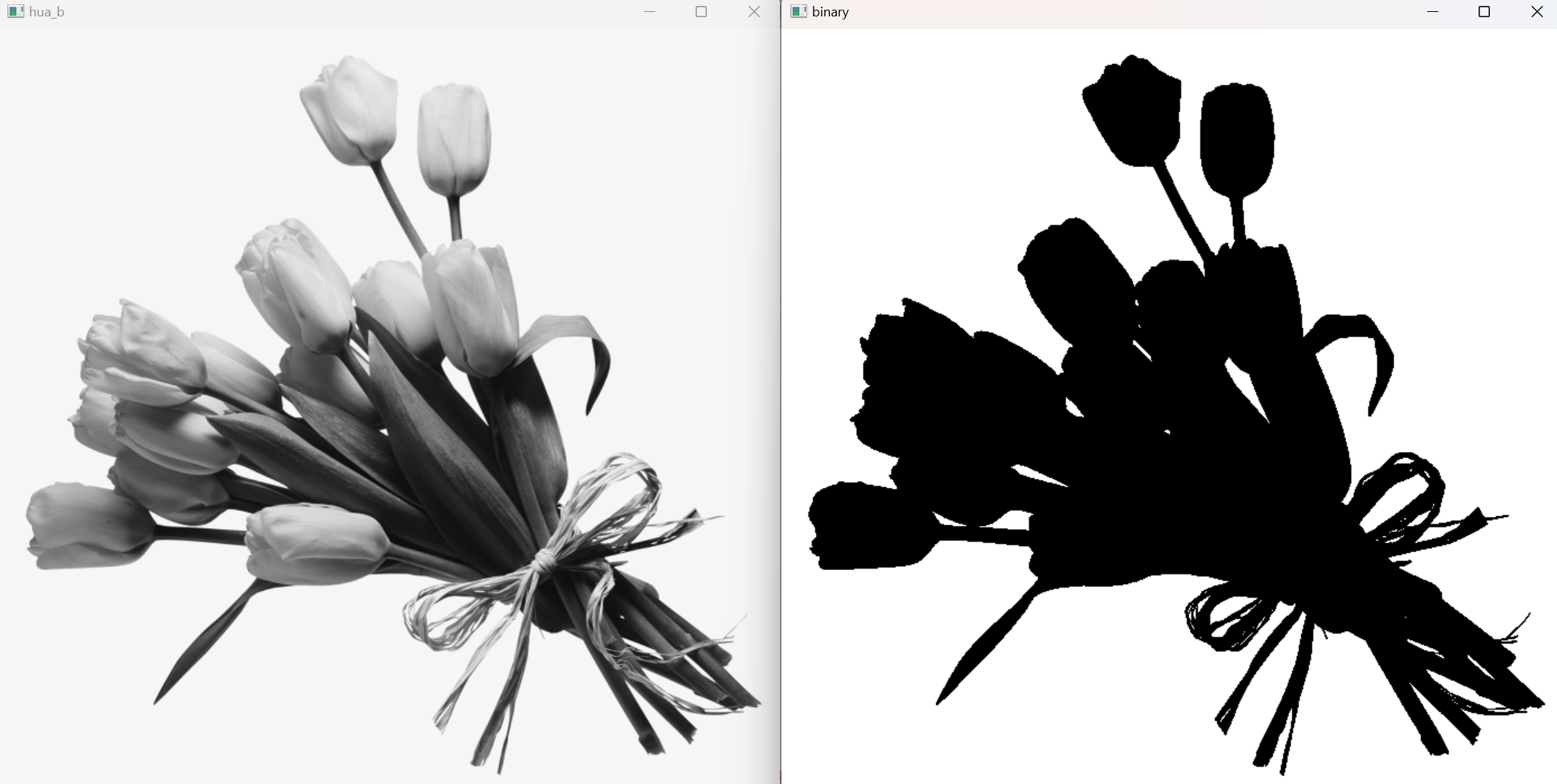The width and height of the screenshot is (1557, 784).
Task: Maximize the binary window
Action: [1484, 12]
